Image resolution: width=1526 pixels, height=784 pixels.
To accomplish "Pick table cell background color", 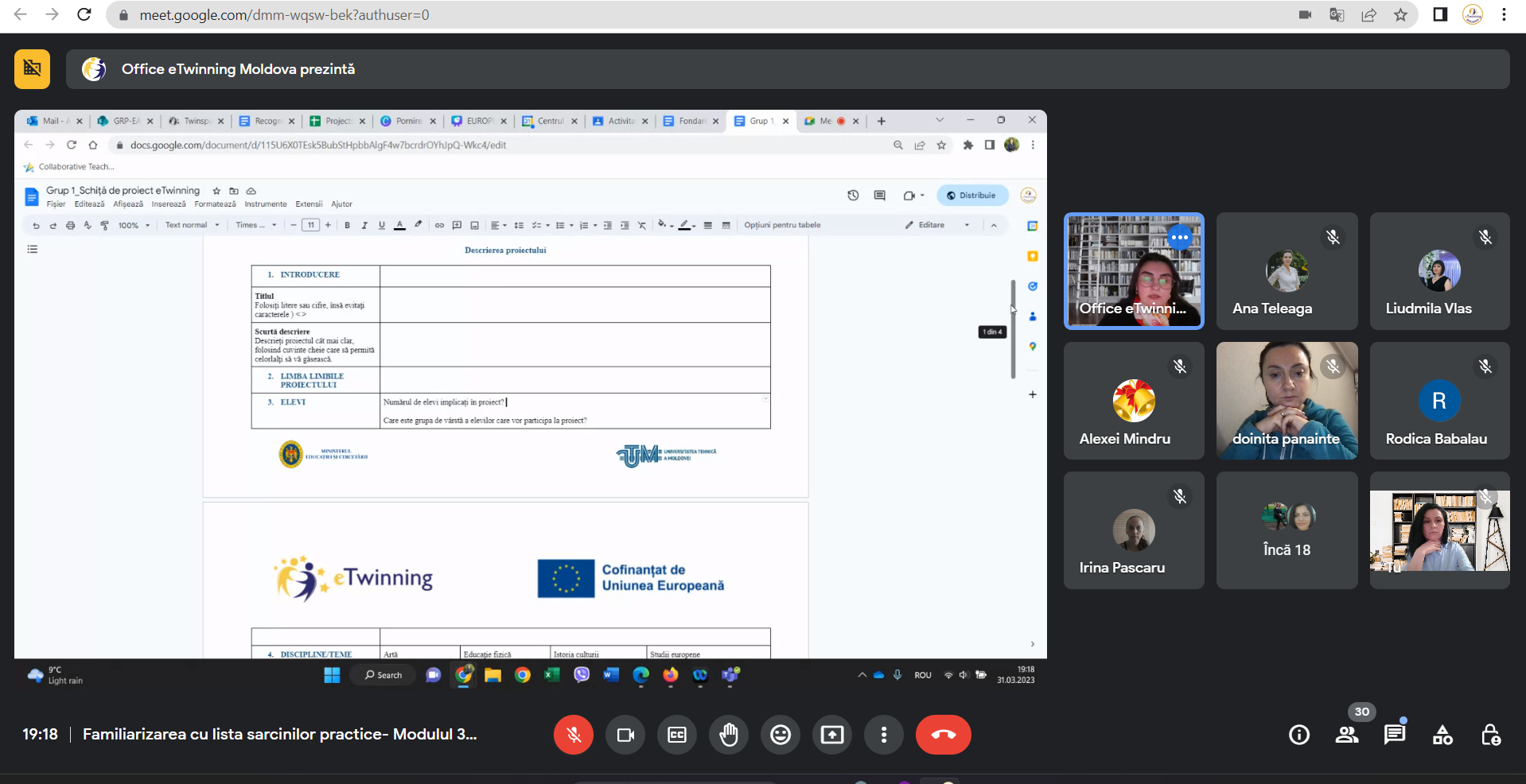I will (664, 226).
